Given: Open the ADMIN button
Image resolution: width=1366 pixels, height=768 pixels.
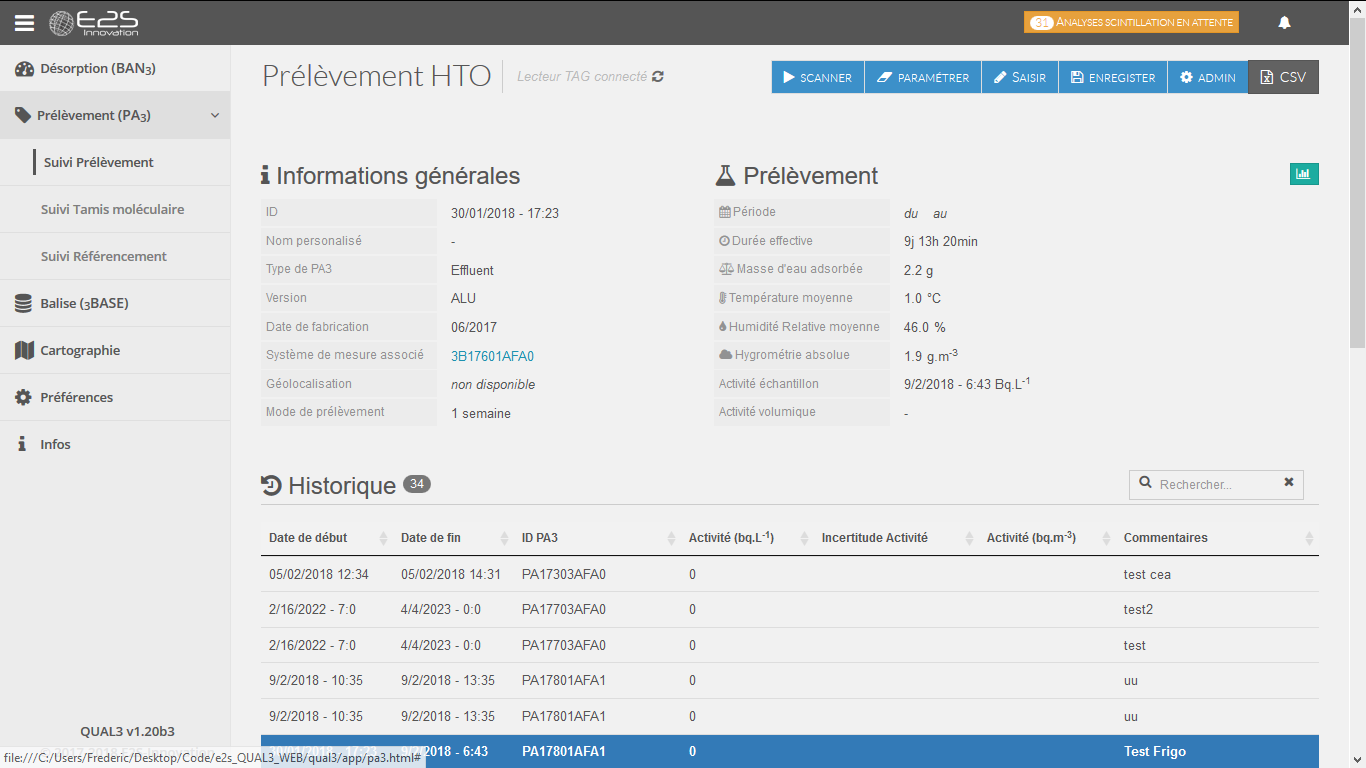Looking at the screenshot, I should click(1207, 77).
